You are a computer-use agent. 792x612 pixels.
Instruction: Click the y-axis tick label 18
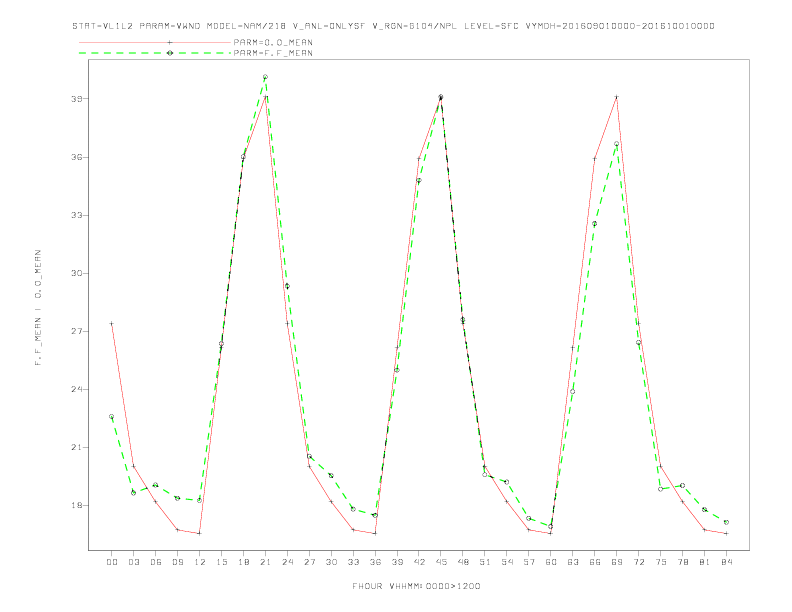coord(76,505)
